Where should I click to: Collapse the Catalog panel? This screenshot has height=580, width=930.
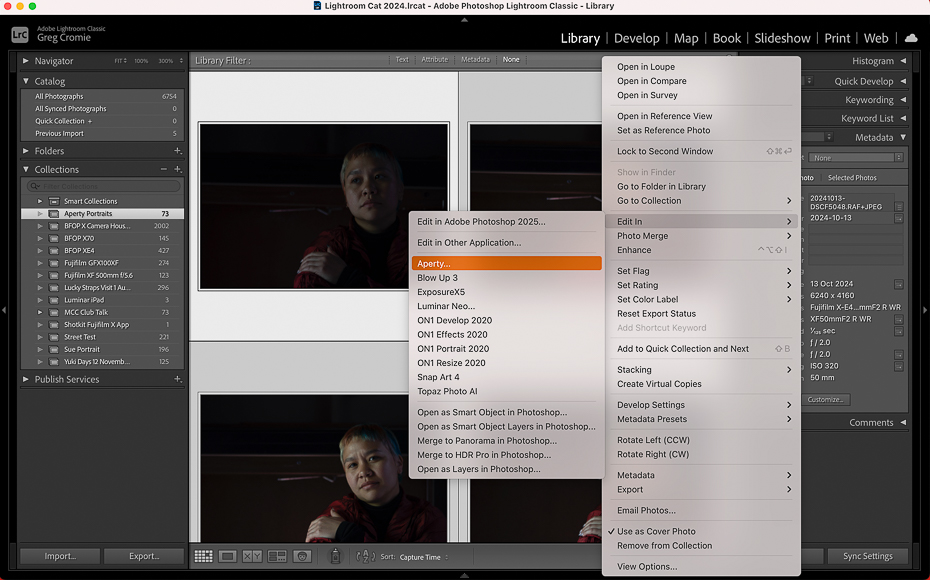[26, 81]
